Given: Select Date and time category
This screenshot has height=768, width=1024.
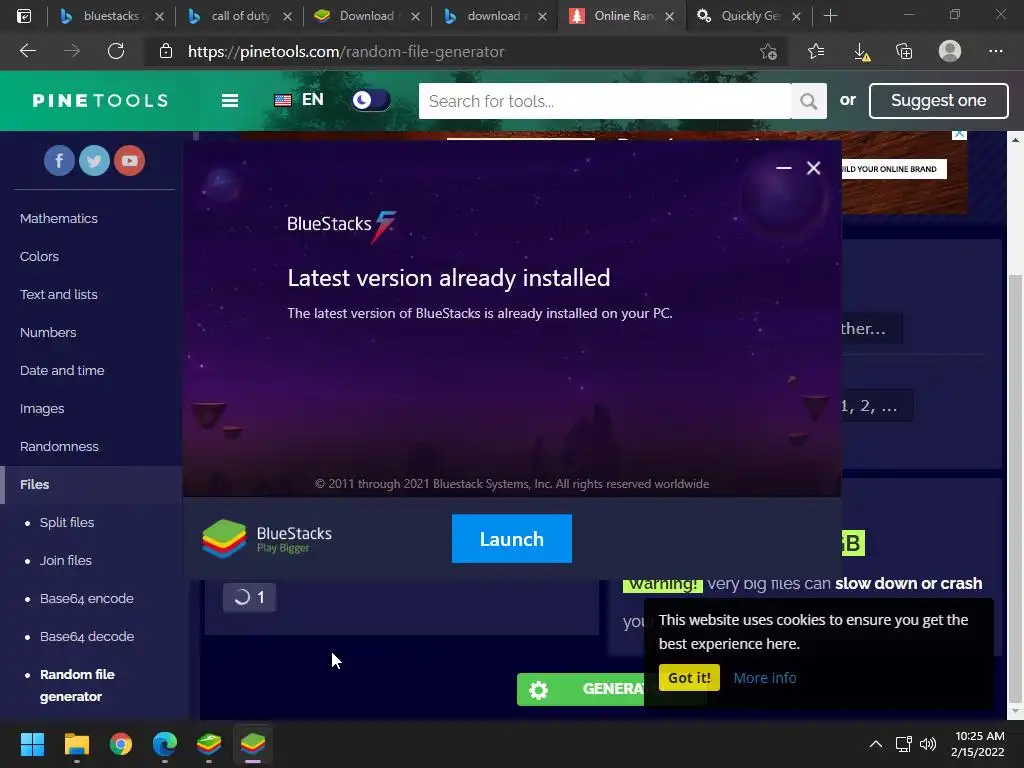Looking at the screenshot, I should 62,370.
